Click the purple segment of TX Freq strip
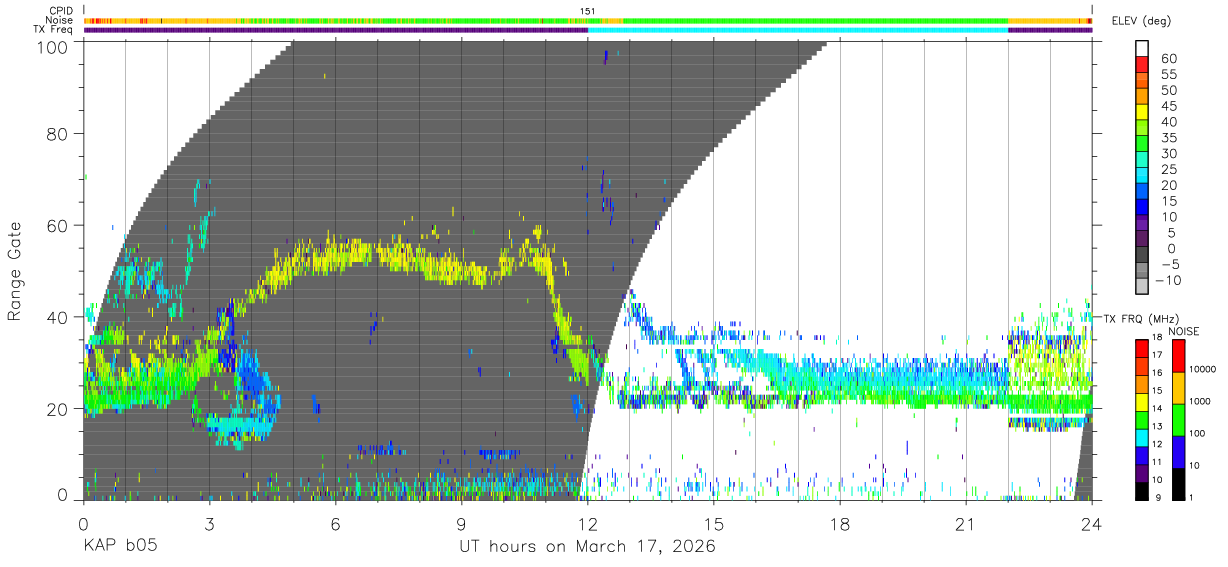The image size is (1228, 567). [x=336, y=30]
